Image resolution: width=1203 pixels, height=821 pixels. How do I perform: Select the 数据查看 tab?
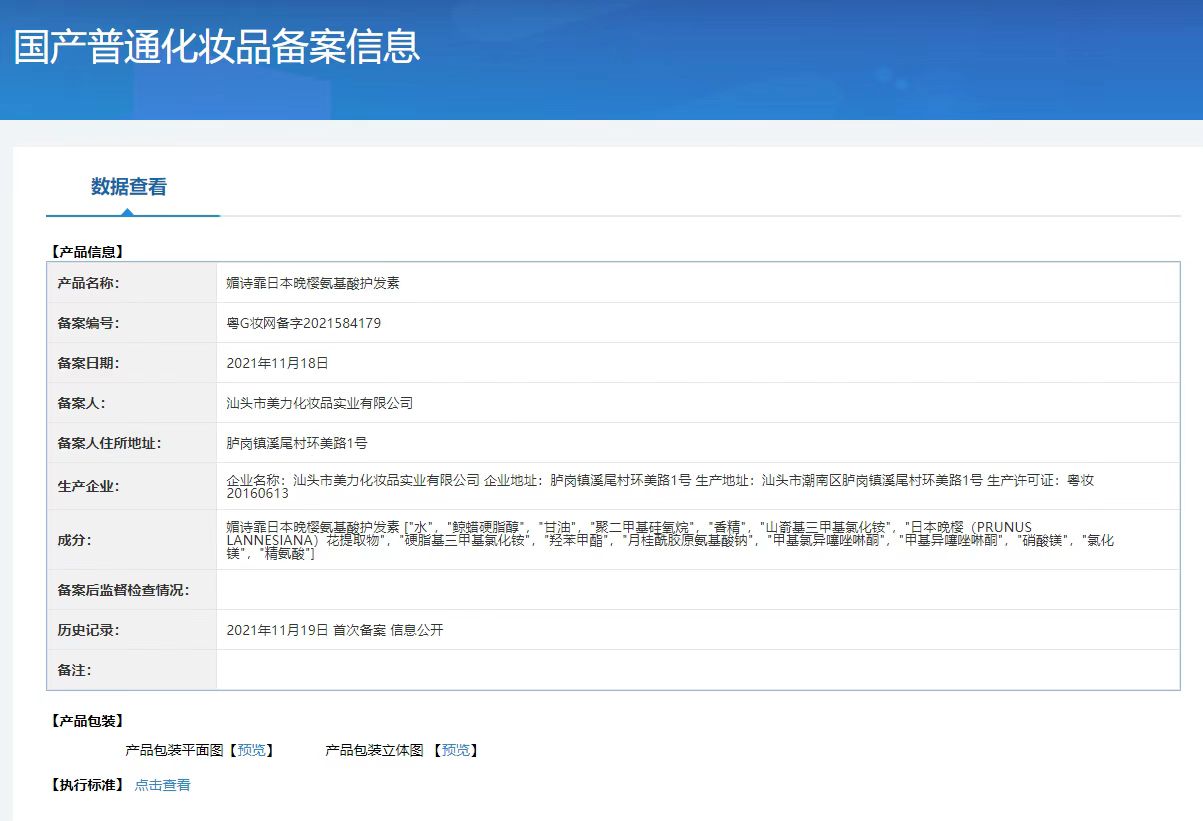point(129,187)
